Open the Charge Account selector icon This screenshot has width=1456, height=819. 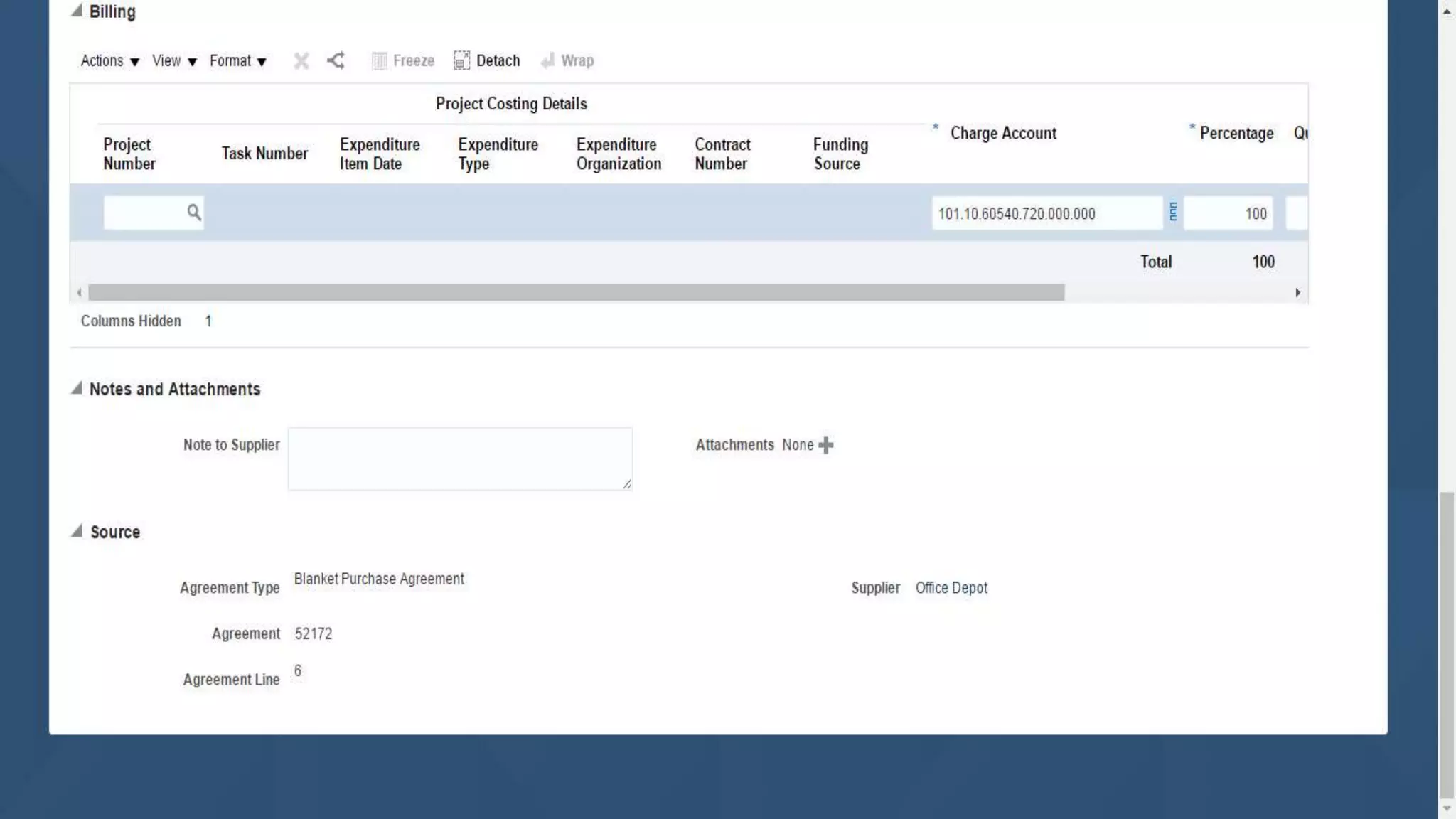(x=1173, y=211)
